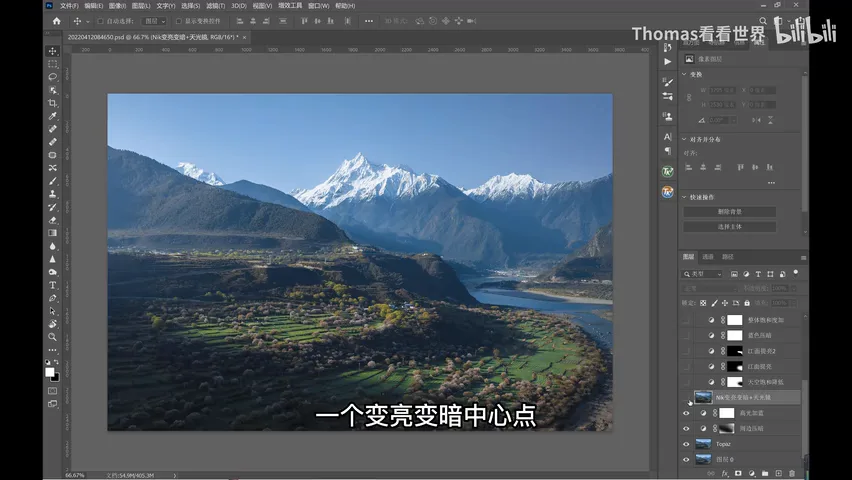Open the 滤镜(T) menu
852x480 pixels.
pos(215,6)
